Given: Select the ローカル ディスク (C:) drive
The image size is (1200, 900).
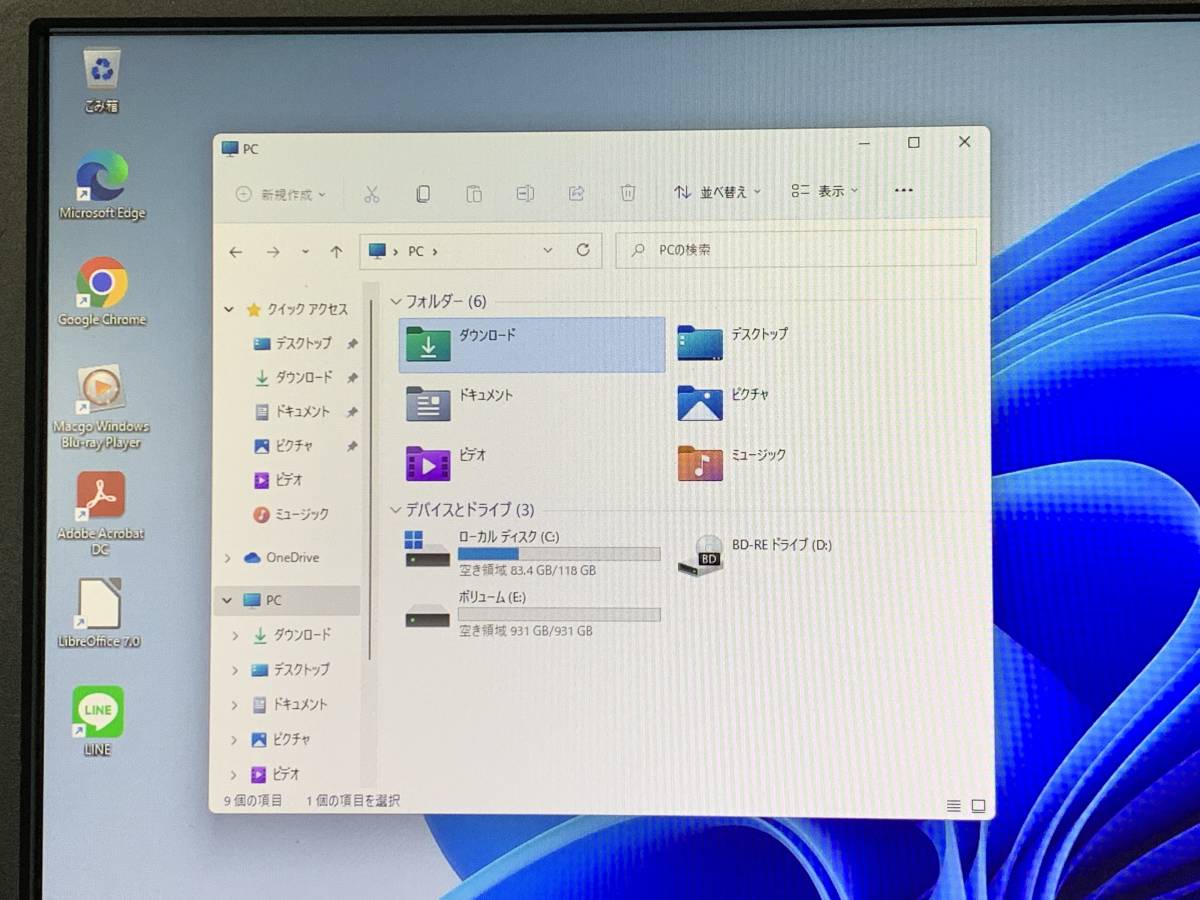Looking at the screenshot, I should pyautogui.click(x=531, y=553).
